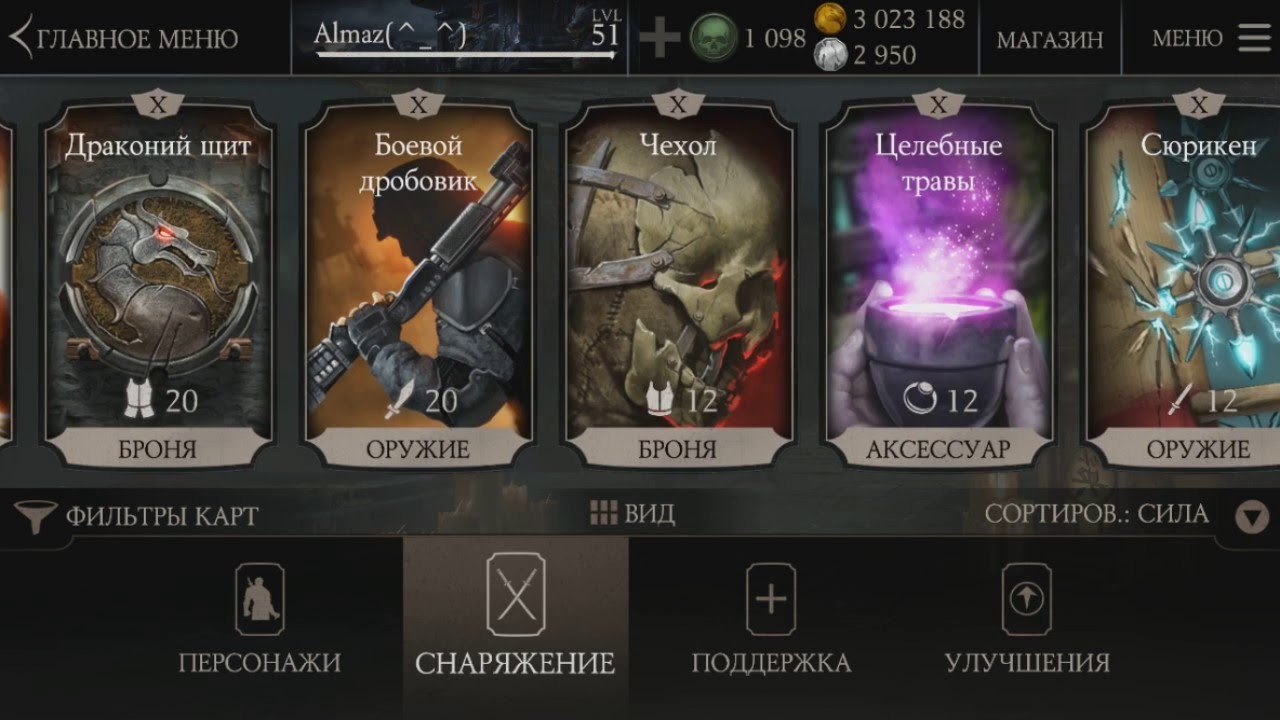
Task: Click the green skull souls icon
Action: (713, 38)
